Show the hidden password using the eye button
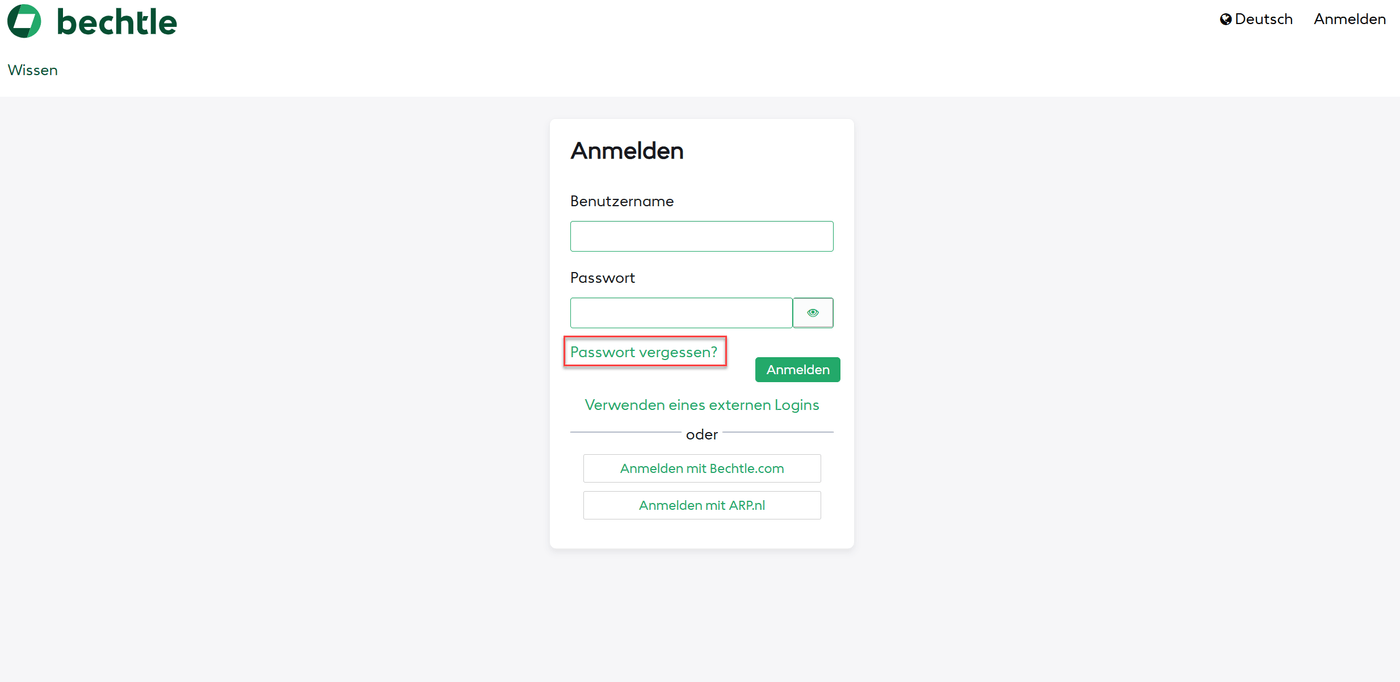The height and width of the screenshot is (682, 1400). 812,312
